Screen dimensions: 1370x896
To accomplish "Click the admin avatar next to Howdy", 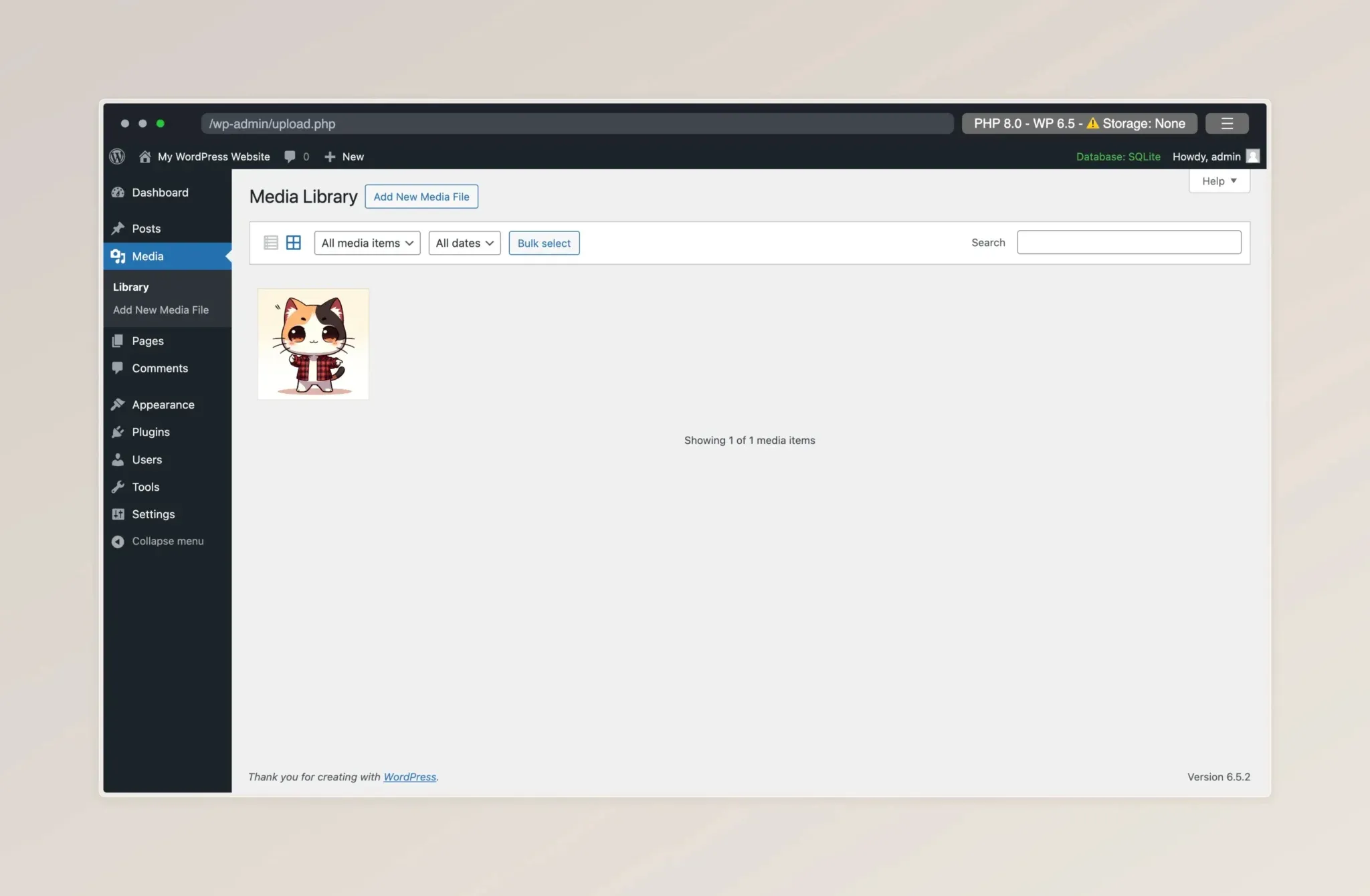I will click(1252, 156).
